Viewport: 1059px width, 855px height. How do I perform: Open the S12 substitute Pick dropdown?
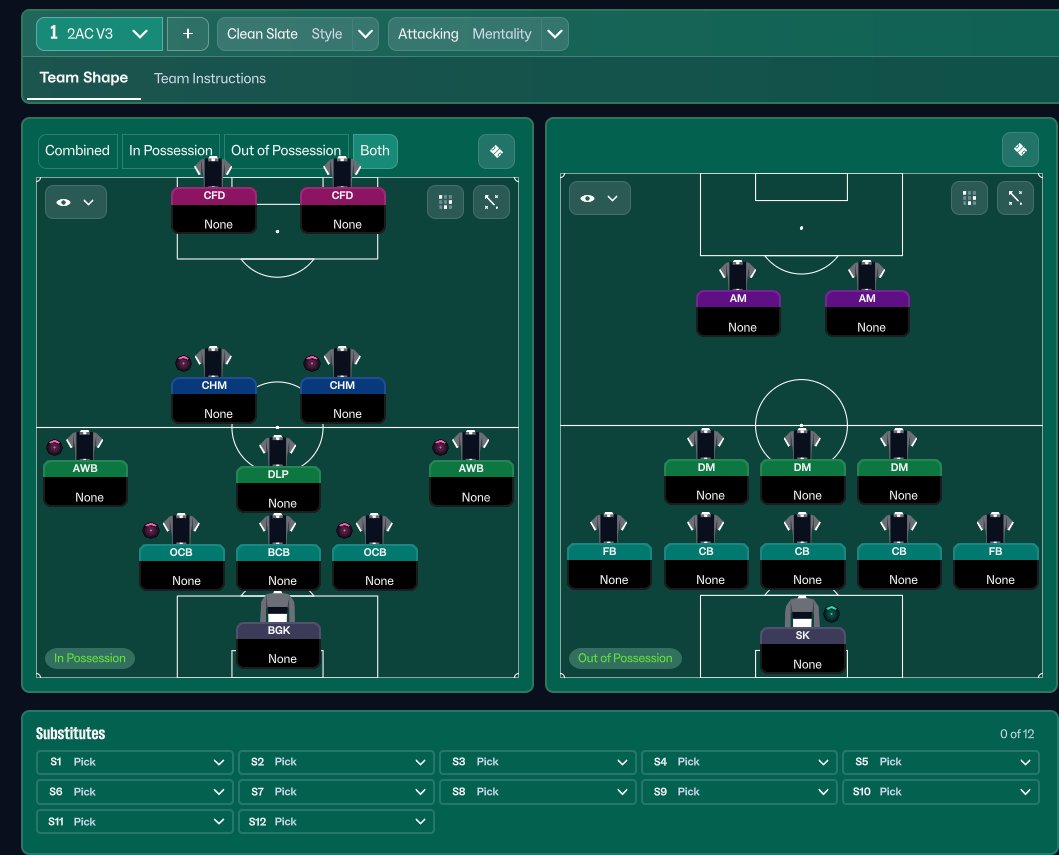[336, 822]
